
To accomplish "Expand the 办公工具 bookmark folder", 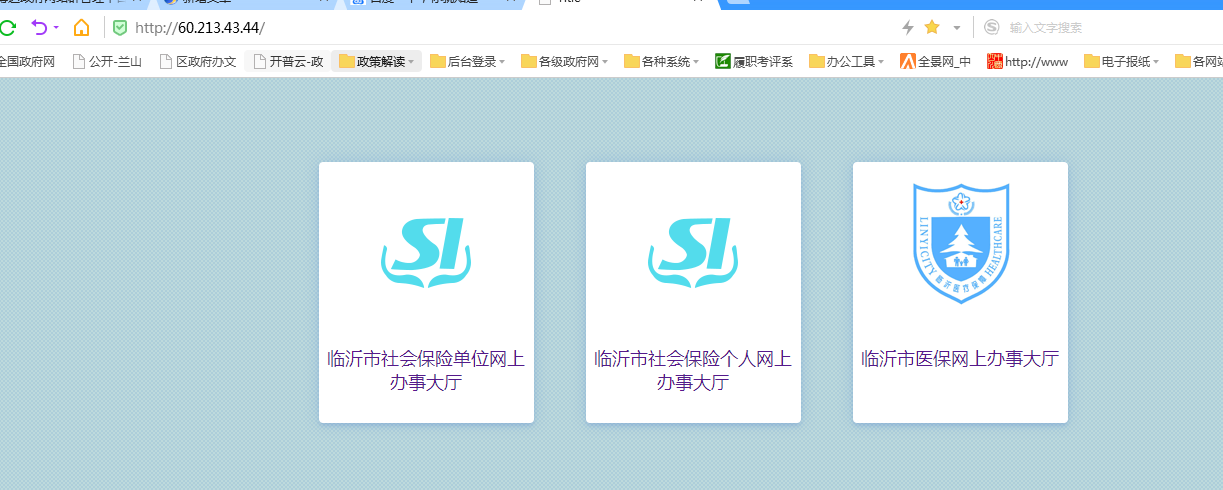I will (847, 61).
